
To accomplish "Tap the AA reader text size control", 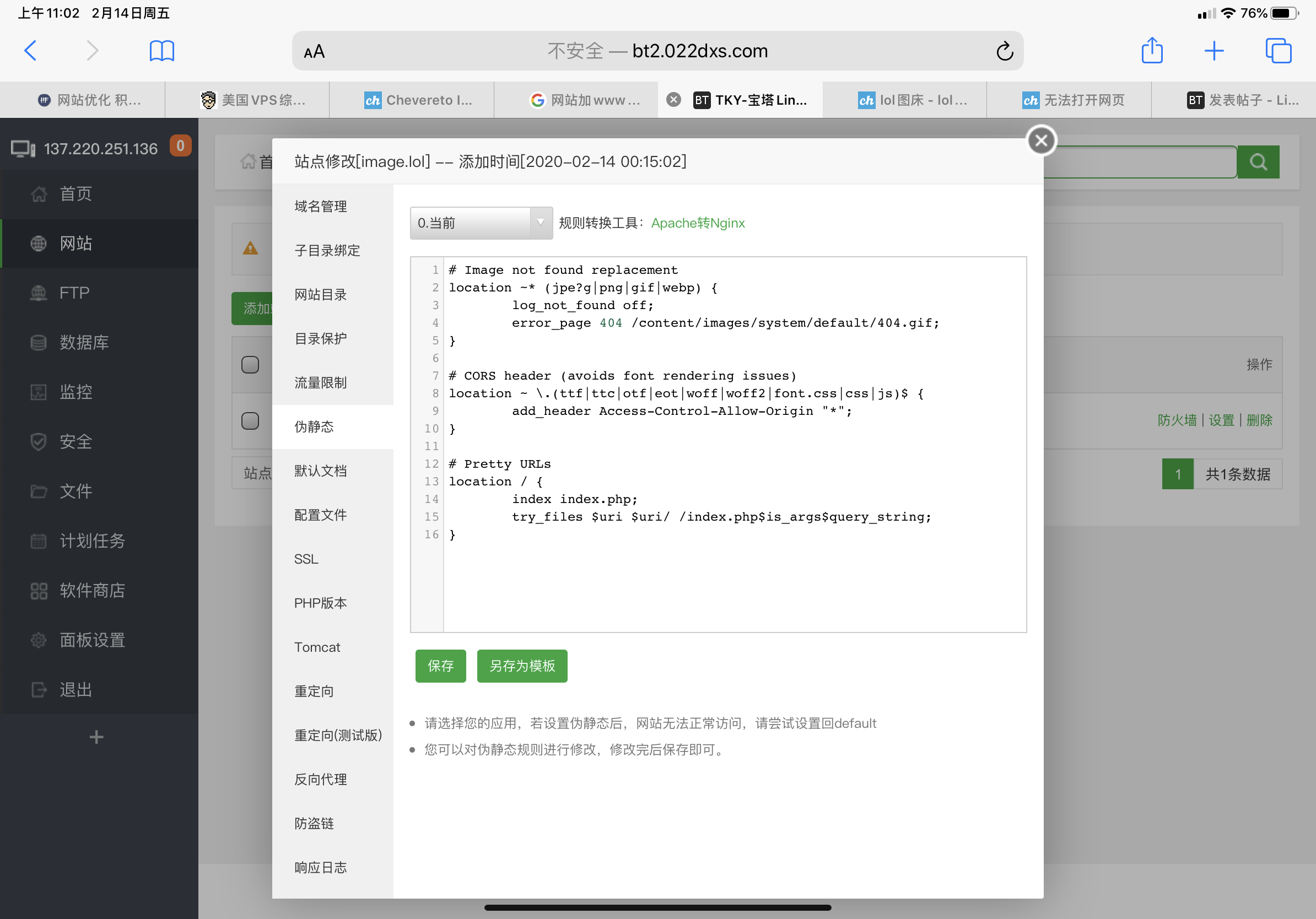I will click(314, 52).
